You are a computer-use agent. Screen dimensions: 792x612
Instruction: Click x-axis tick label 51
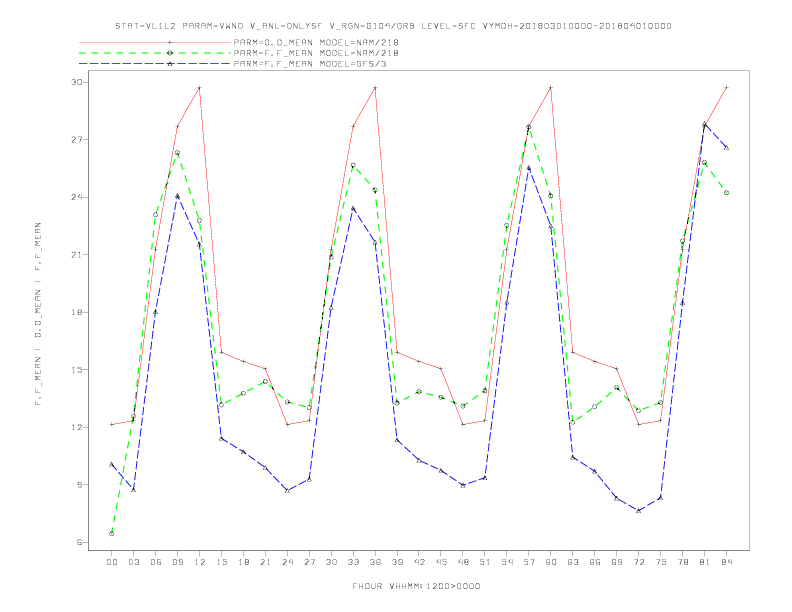[485, 562]
